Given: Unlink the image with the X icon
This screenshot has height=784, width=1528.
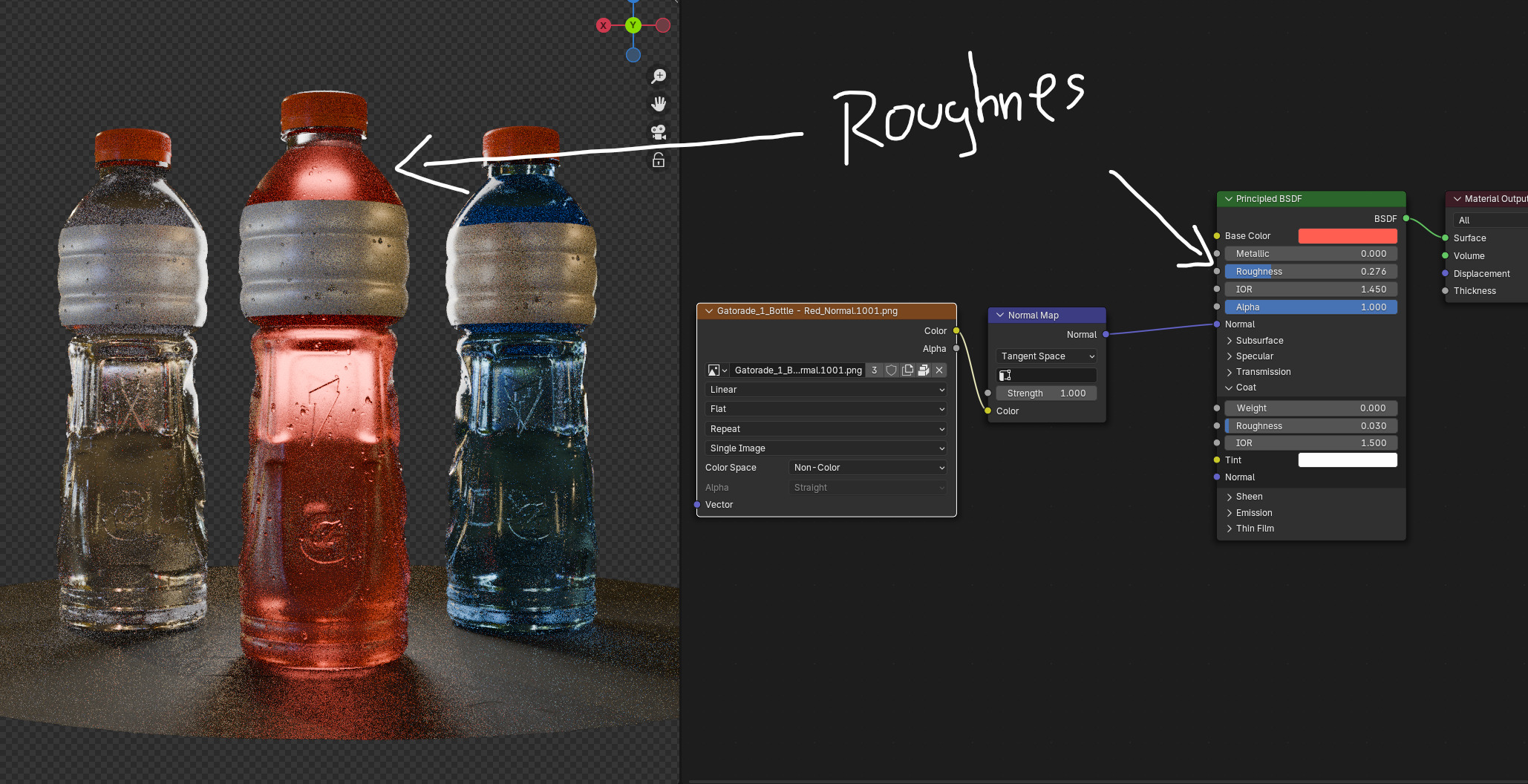Looking at the screenshot, I should (939, 370).
